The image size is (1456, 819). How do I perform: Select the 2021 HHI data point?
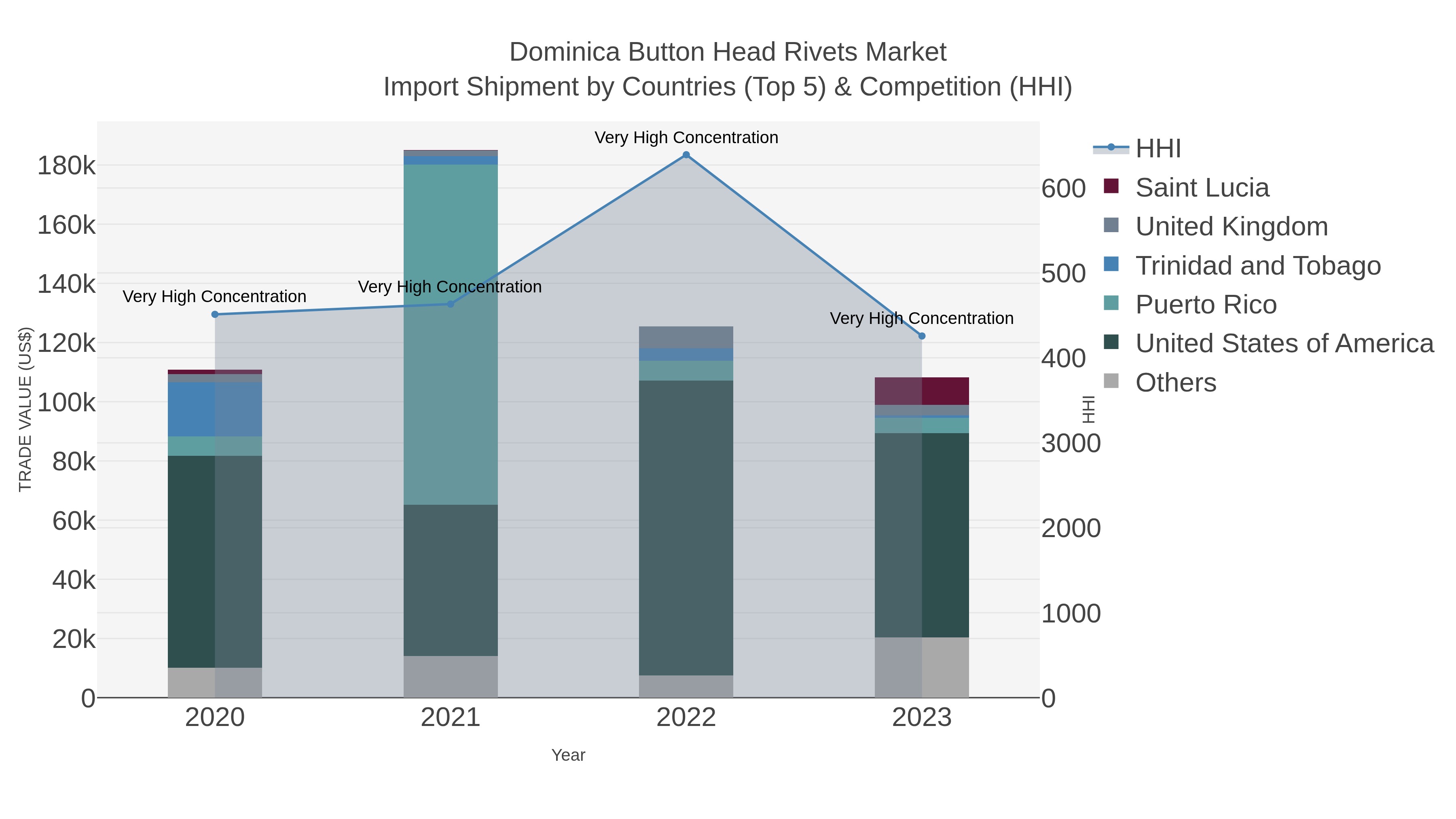451,304
